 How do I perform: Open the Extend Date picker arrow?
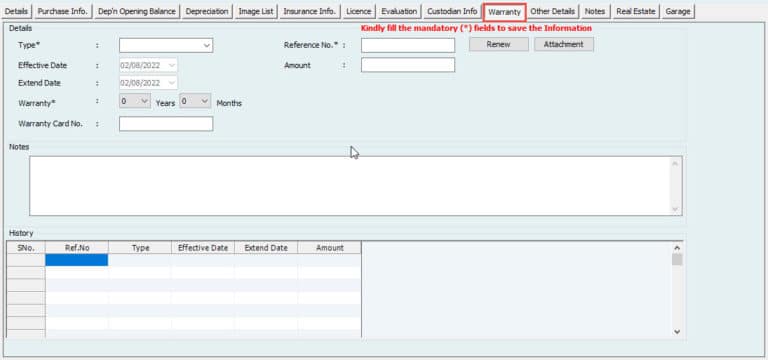pos(171,83)
